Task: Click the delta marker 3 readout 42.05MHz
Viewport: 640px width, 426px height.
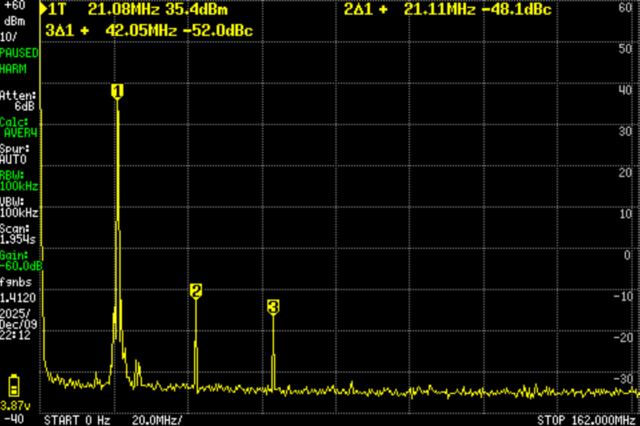Action: (x=148, y=31)
